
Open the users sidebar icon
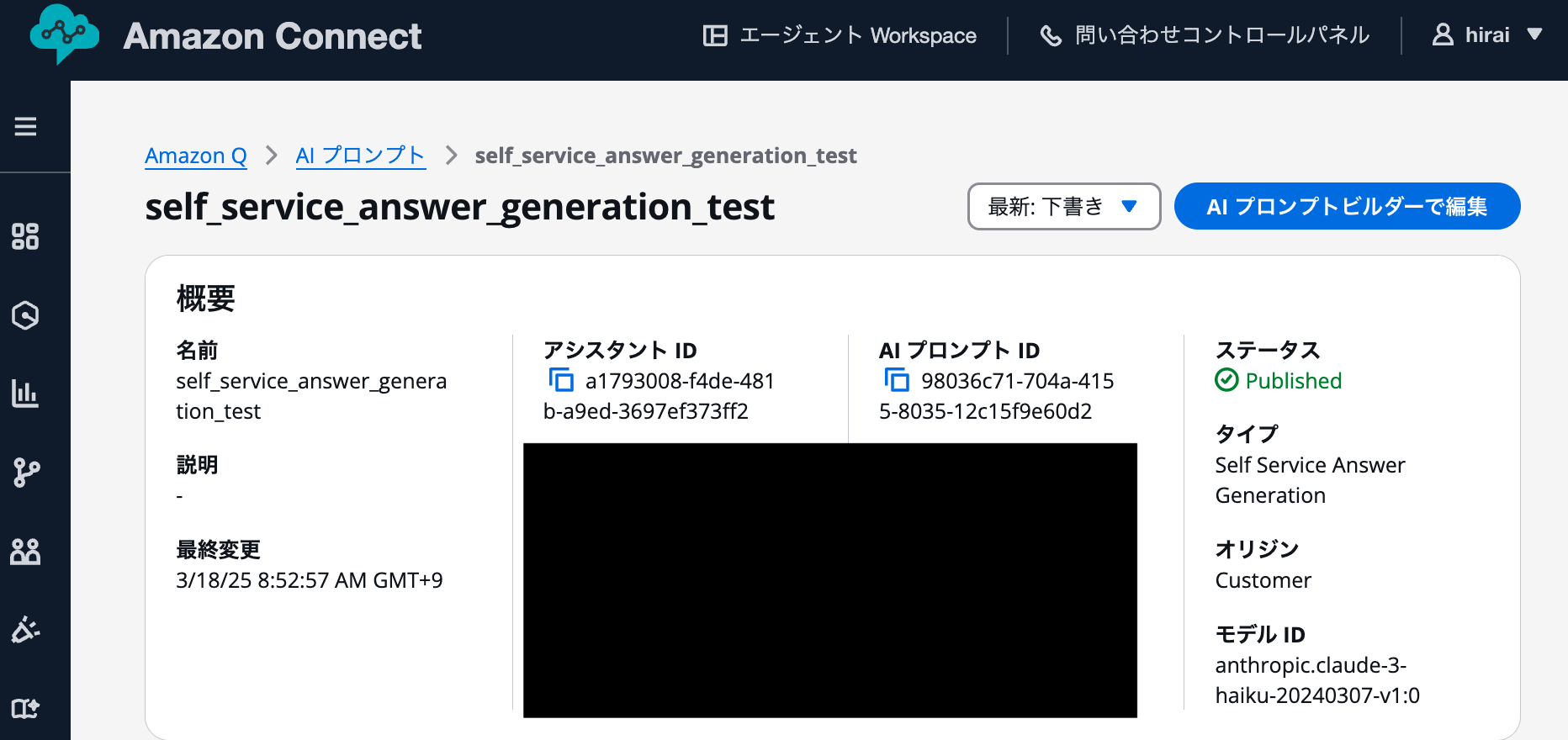pyautogui.click(x=25, y=552)
